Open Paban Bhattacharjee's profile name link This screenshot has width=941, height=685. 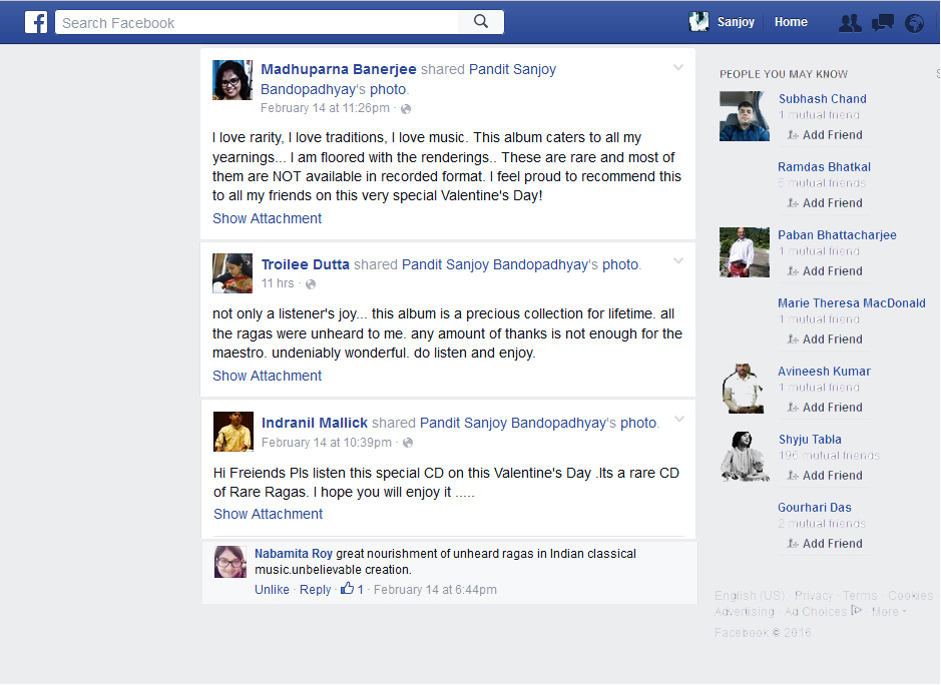[x=837, y=235]
